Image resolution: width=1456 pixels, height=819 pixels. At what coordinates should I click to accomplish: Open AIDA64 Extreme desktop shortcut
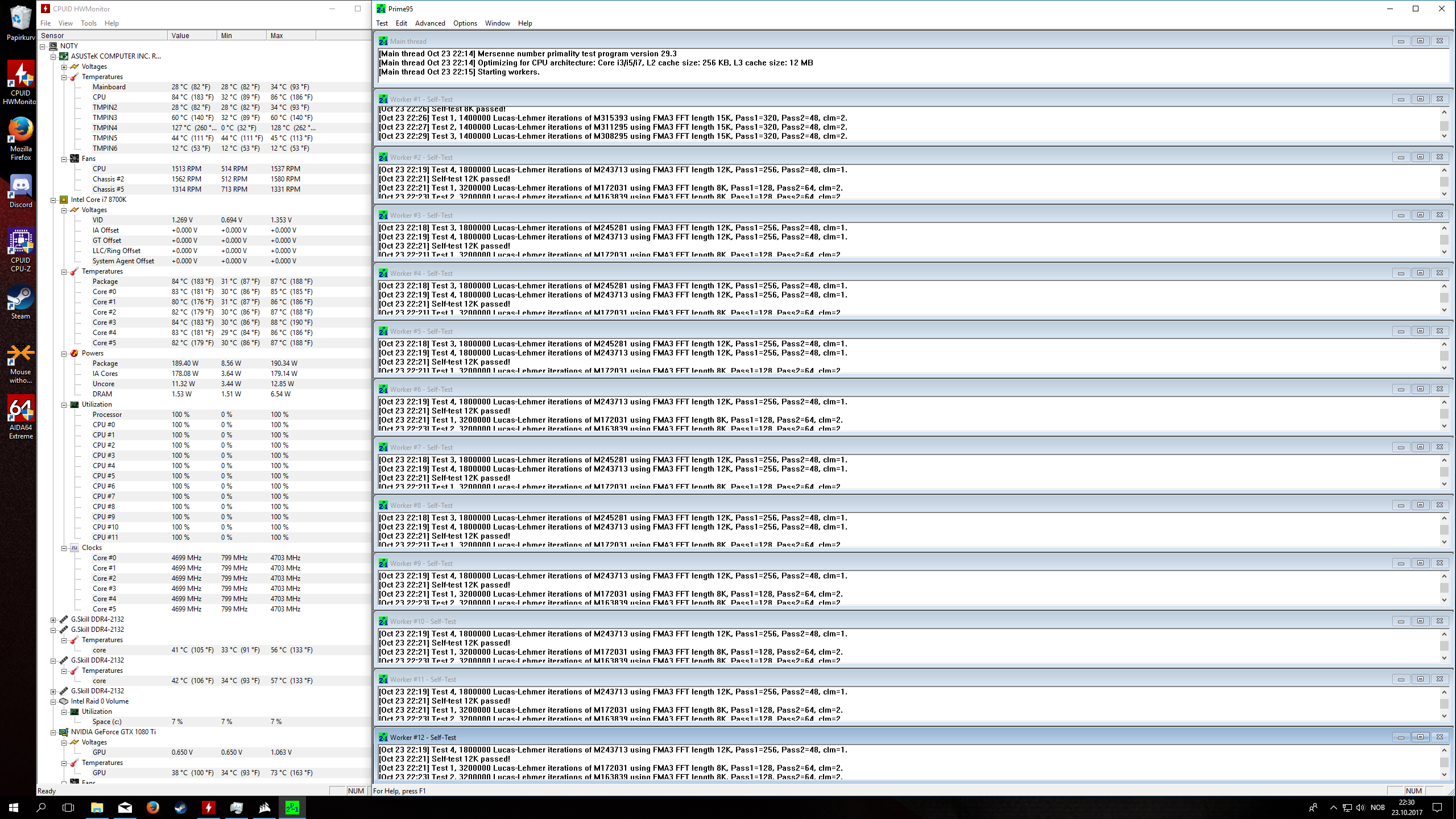(x=20, y=417)
